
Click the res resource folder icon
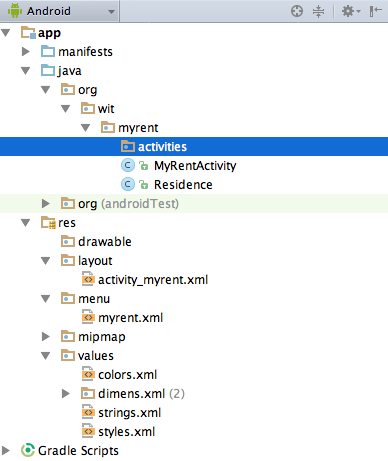[x=48, y=223]
